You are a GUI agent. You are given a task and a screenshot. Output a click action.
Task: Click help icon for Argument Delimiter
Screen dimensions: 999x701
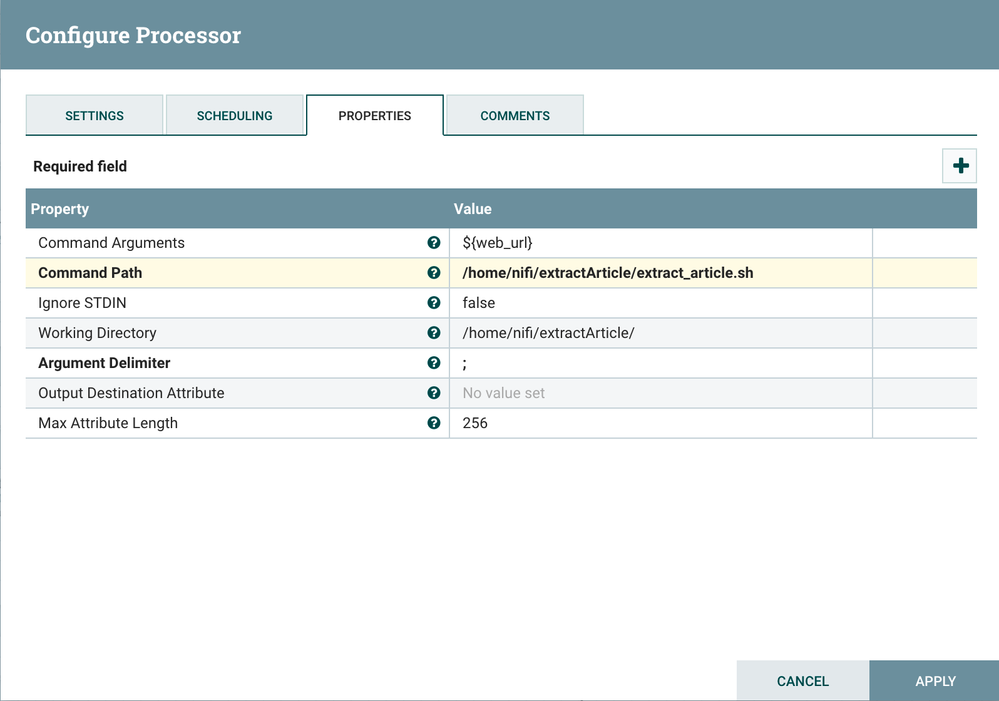[x=434, y=363]
